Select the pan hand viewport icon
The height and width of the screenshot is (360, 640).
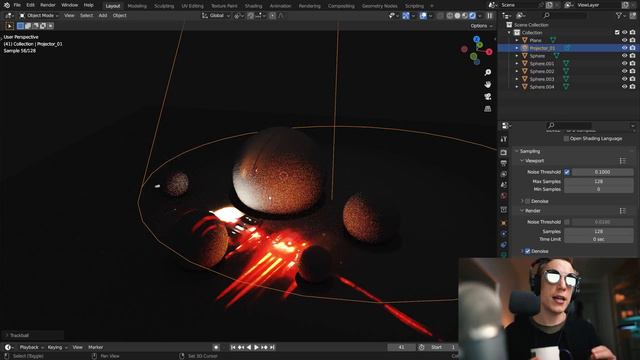488,84
